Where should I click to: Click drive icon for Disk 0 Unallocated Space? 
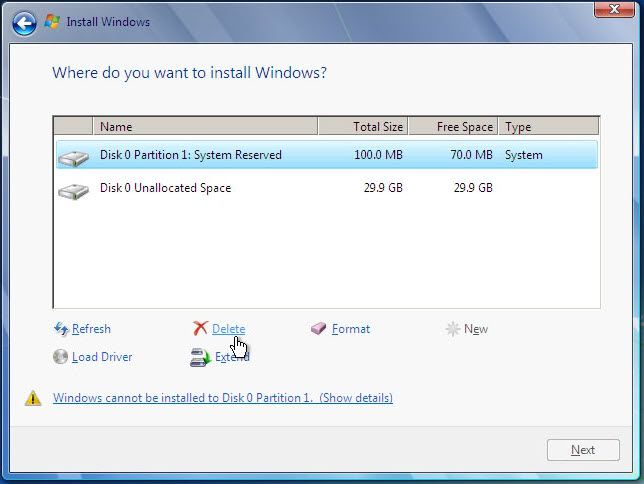tap(74, 191)
